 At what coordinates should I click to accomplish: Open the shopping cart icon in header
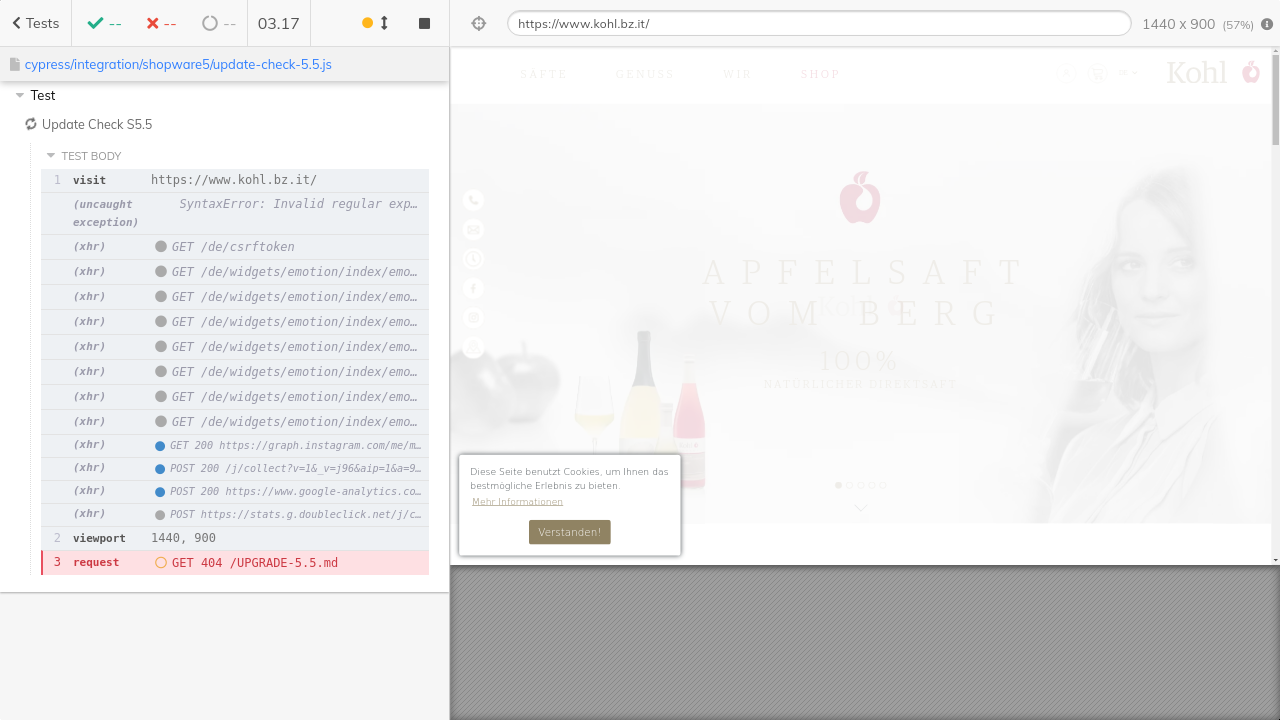pos(1098,73)
